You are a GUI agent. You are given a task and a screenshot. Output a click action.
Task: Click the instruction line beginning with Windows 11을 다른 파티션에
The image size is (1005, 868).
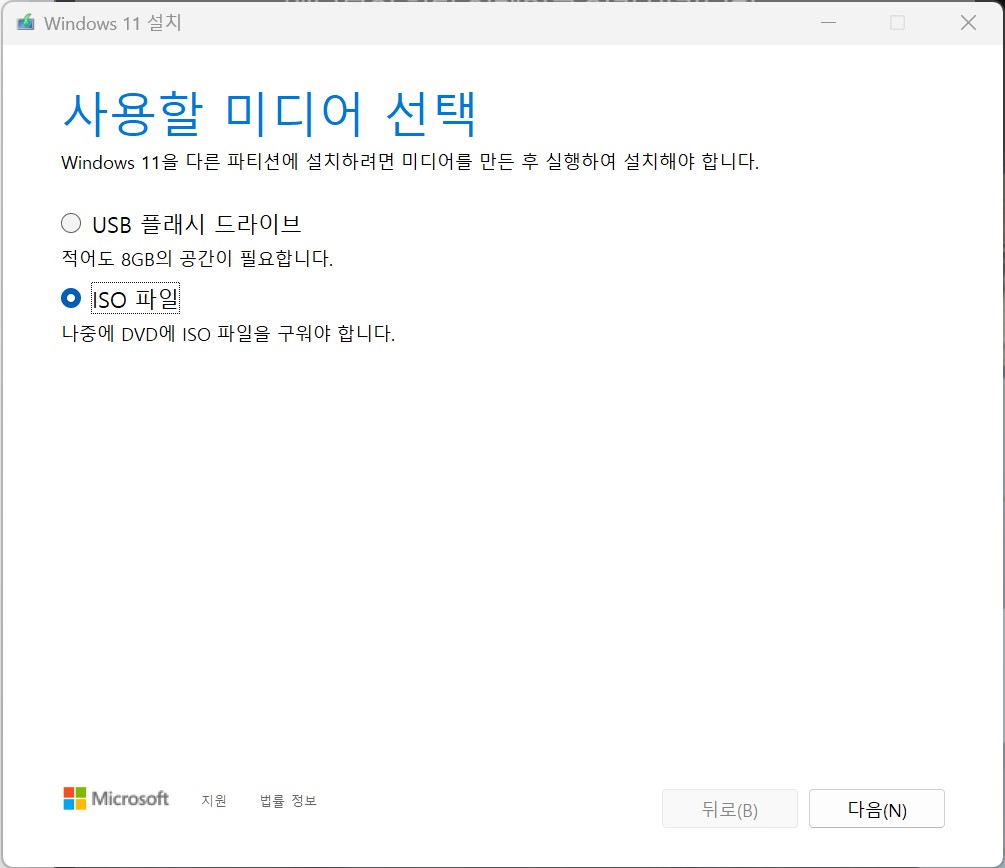tap(410, 162)
